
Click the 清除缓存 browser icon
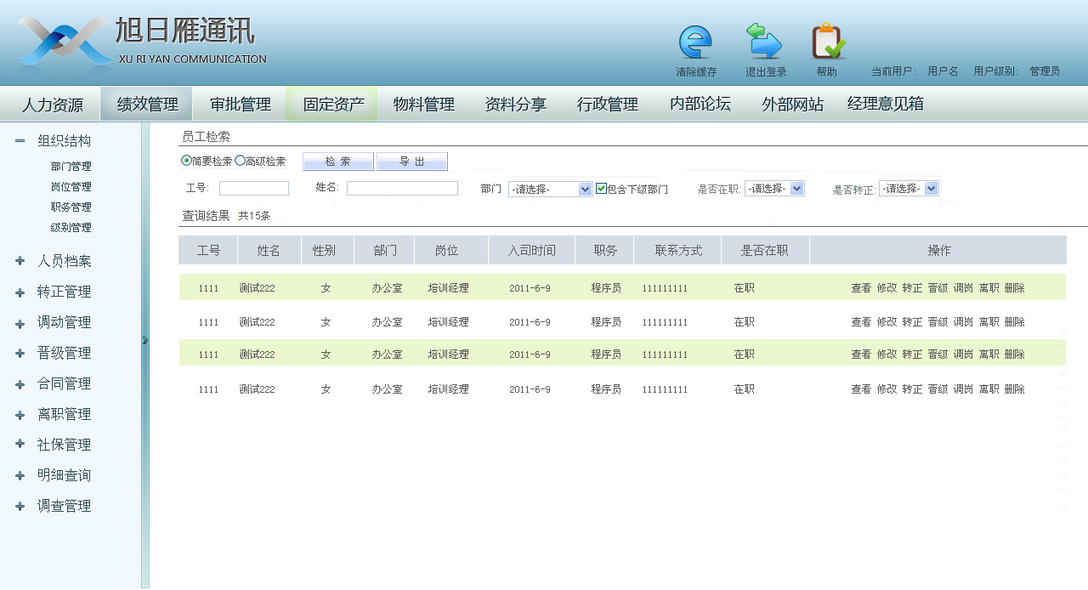[x=695, y=42]
